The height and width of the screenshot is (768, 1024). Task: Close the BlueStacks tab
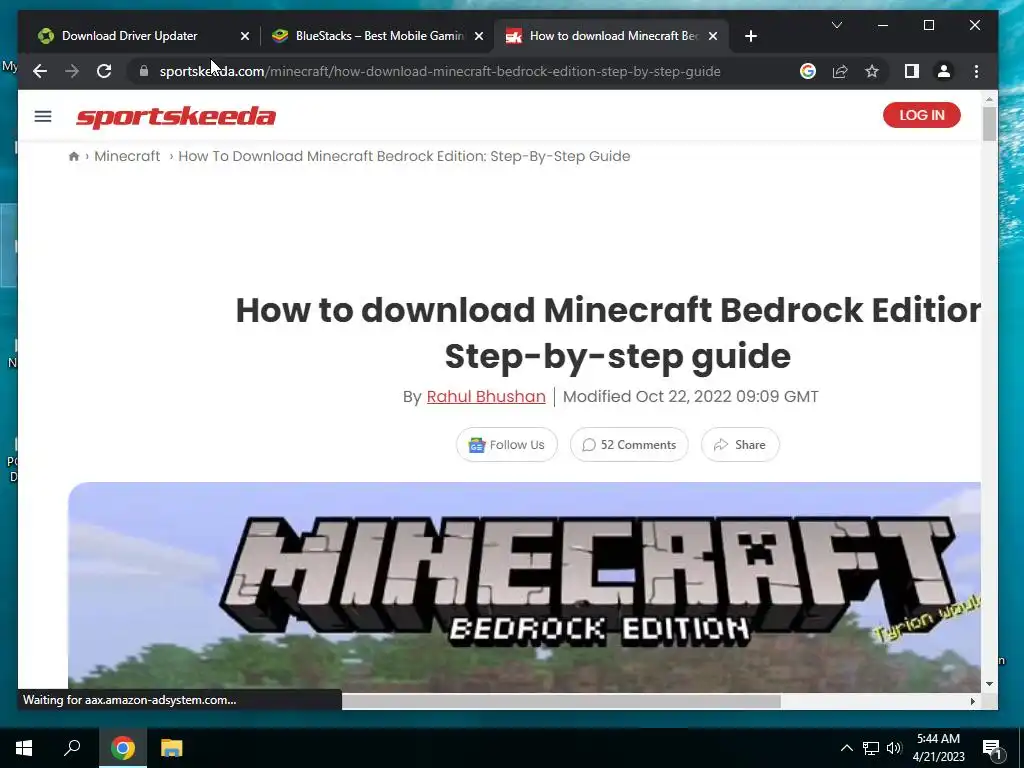pos(479,36)
